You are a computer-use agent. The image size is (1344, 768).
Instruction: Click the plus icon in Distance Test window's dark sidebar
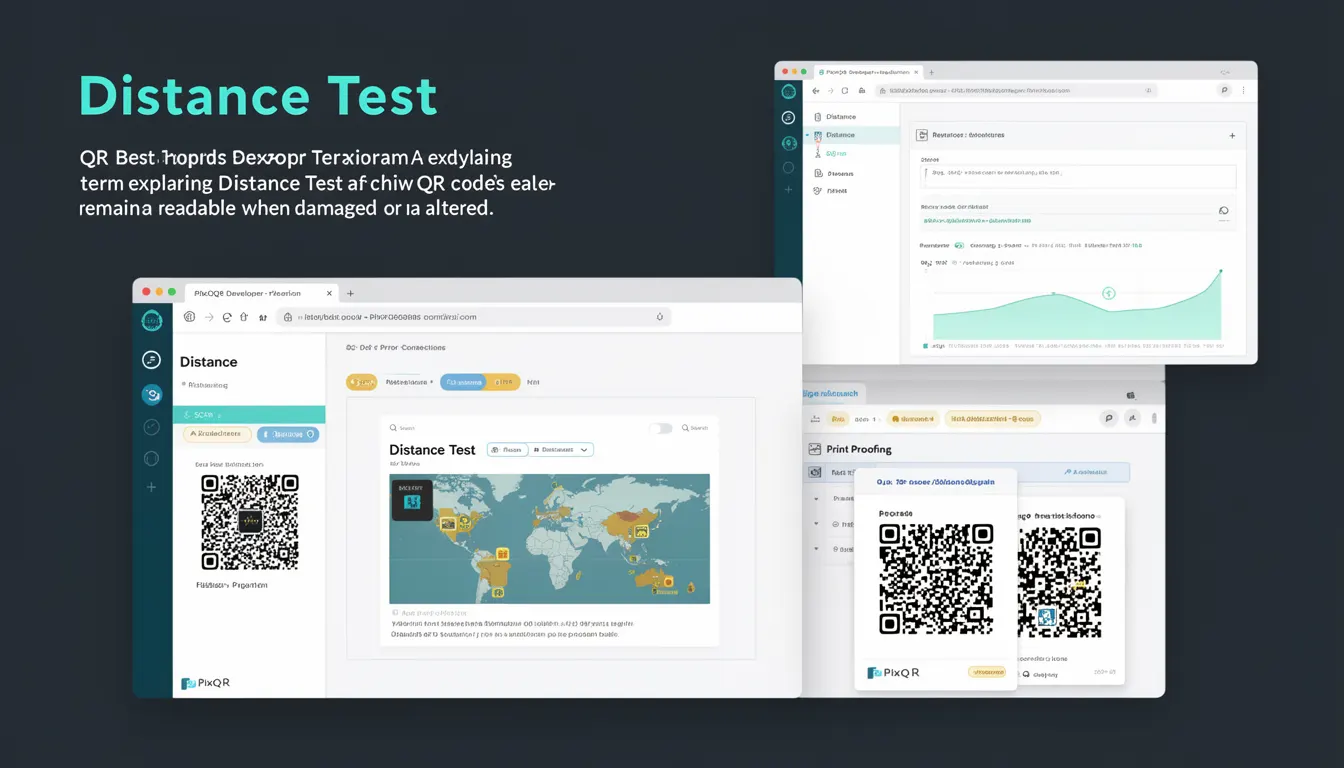pyautogui.click(x=152, y=487)
